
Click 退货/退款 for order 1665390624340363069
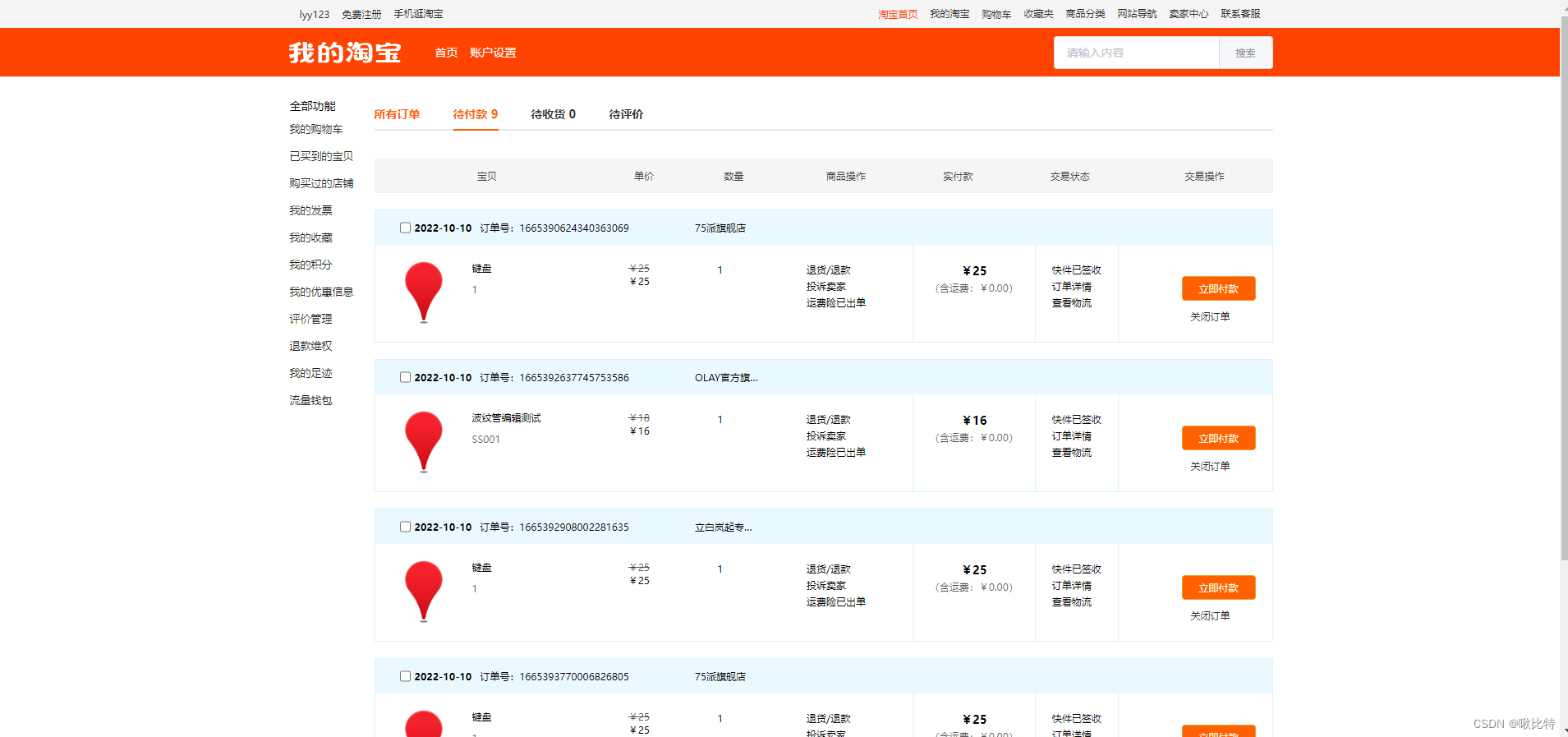click(828, 270)
